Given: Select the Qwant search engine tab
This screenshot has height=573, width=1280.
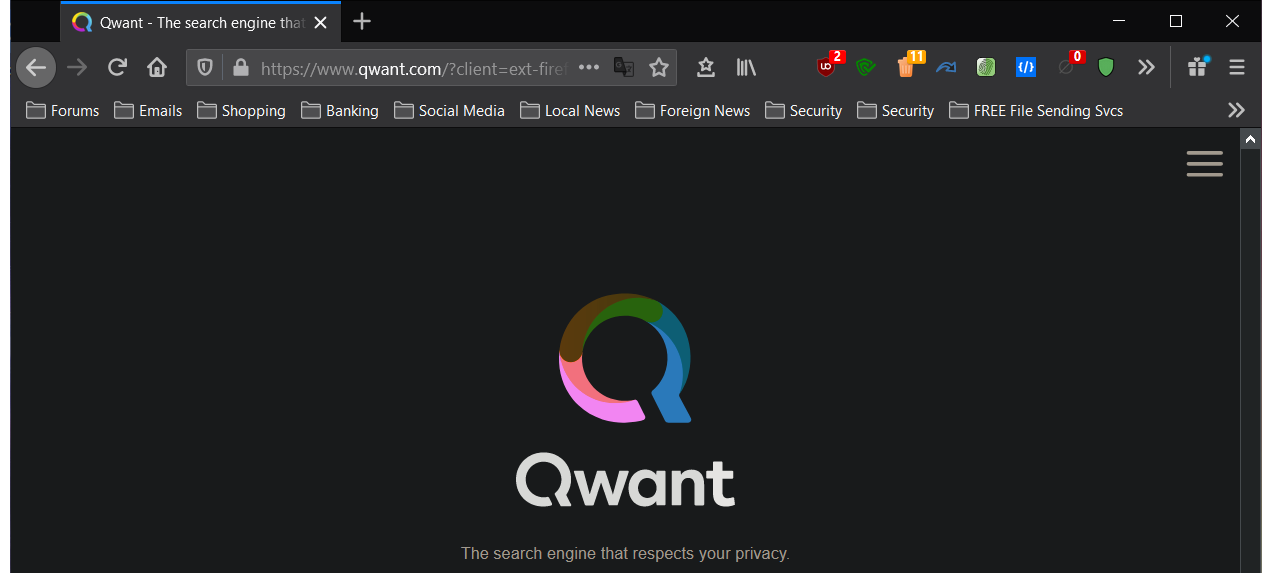Looking at the screenshot, I should [x=200, y=22].
